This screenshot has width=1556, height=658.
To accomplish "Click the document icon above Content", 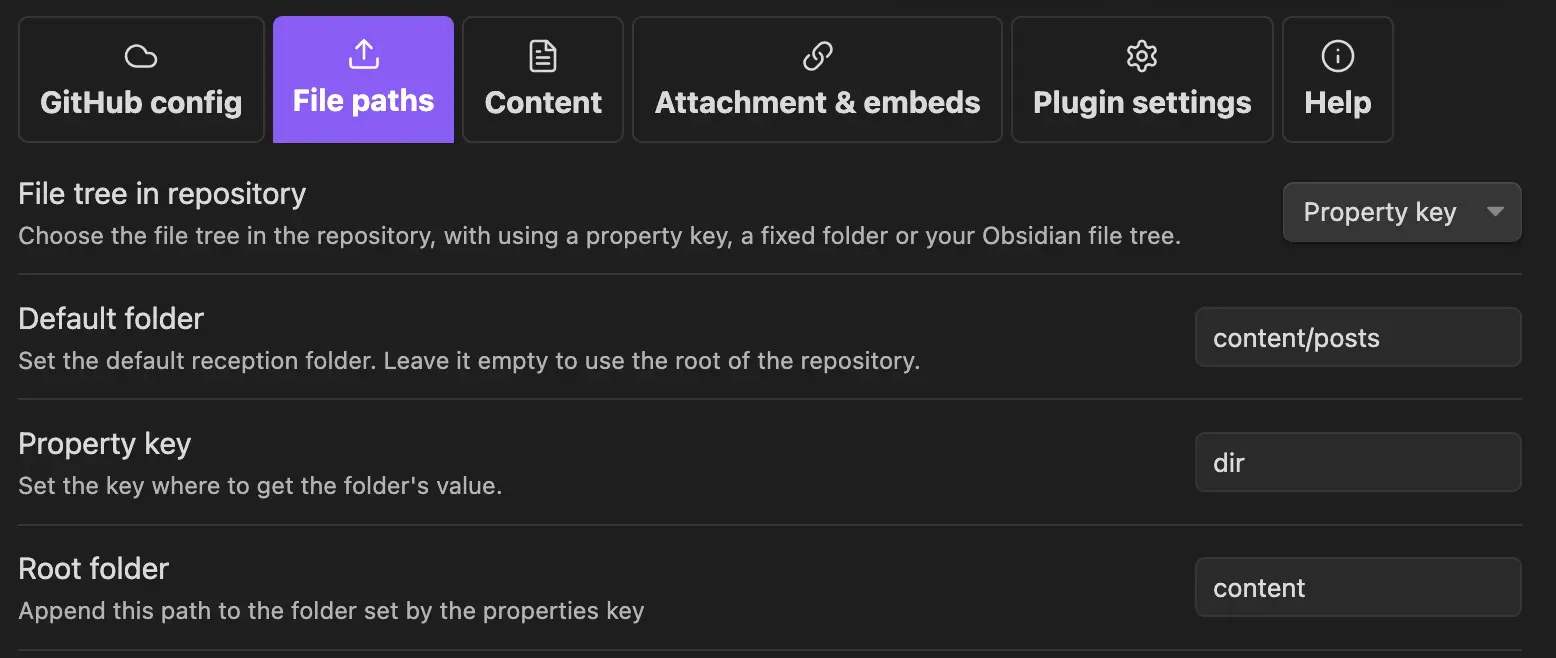I will [543, 57].
